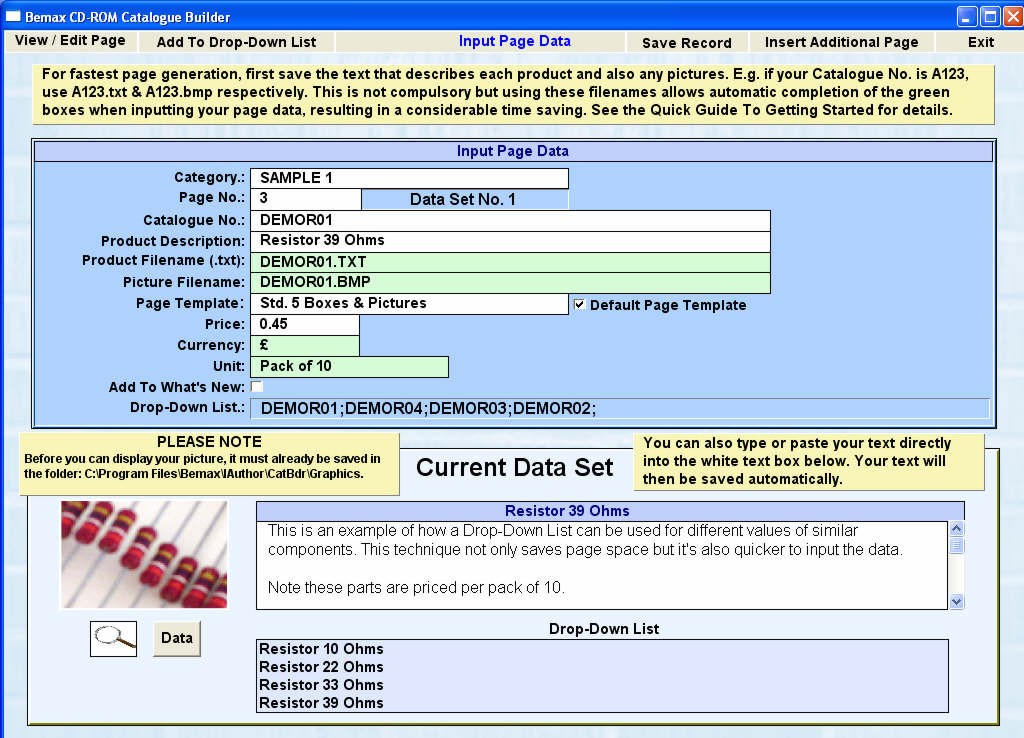This screenshot has width=1024, height=738.
Task: Click the Unit field Pack of 10
Action: coord(349,366)
